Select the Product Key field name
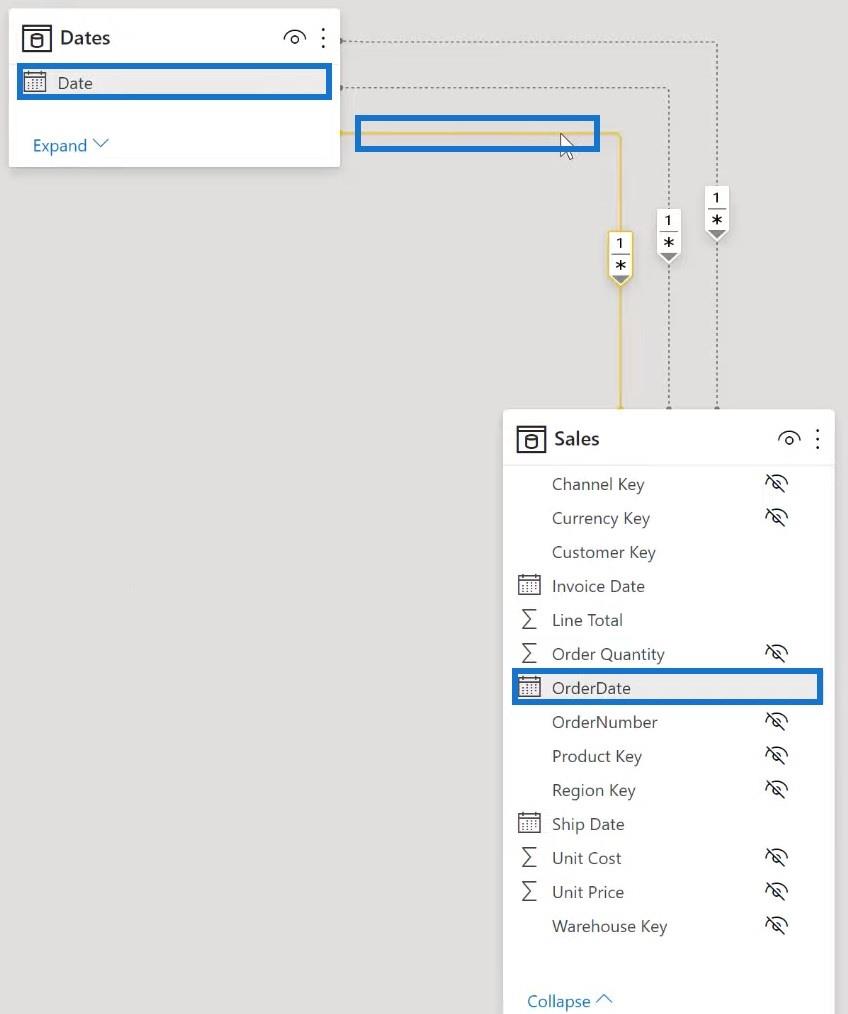 point(596,756)
